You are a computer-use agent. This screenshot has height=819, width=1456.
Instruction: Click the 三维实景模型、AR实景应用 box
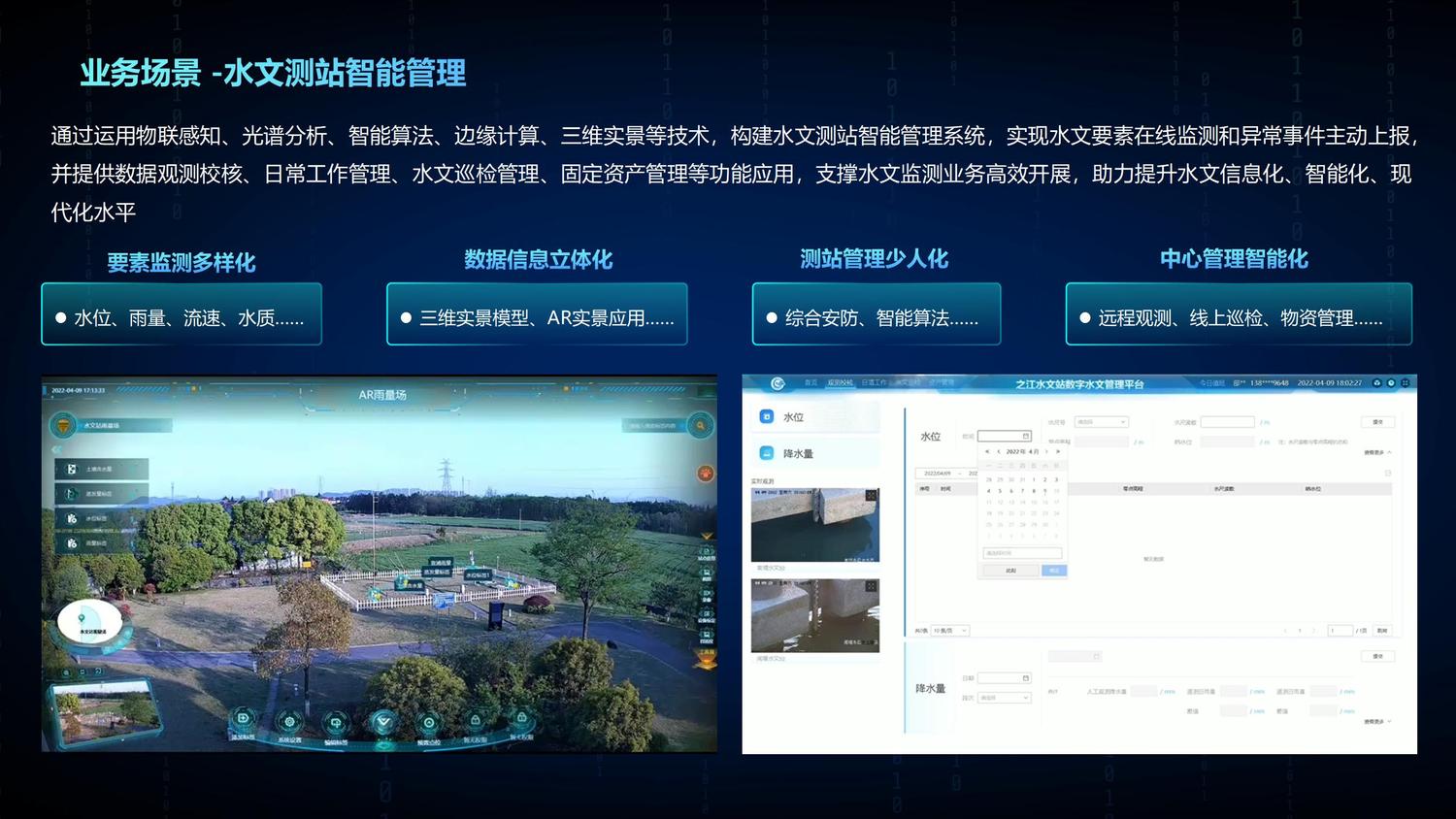coord(537,314)
